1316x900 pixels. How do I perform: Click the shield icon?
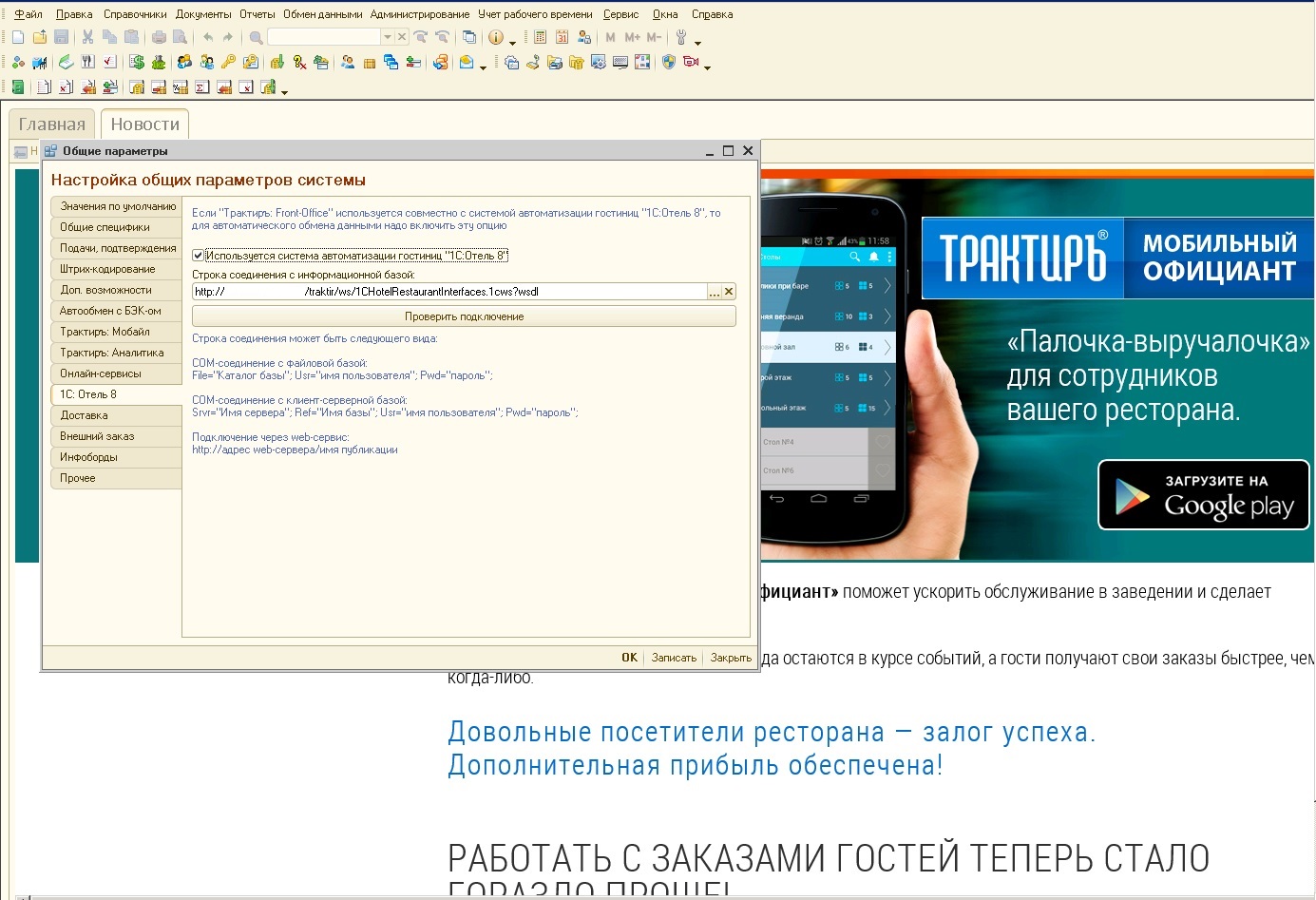click(668, 62)
